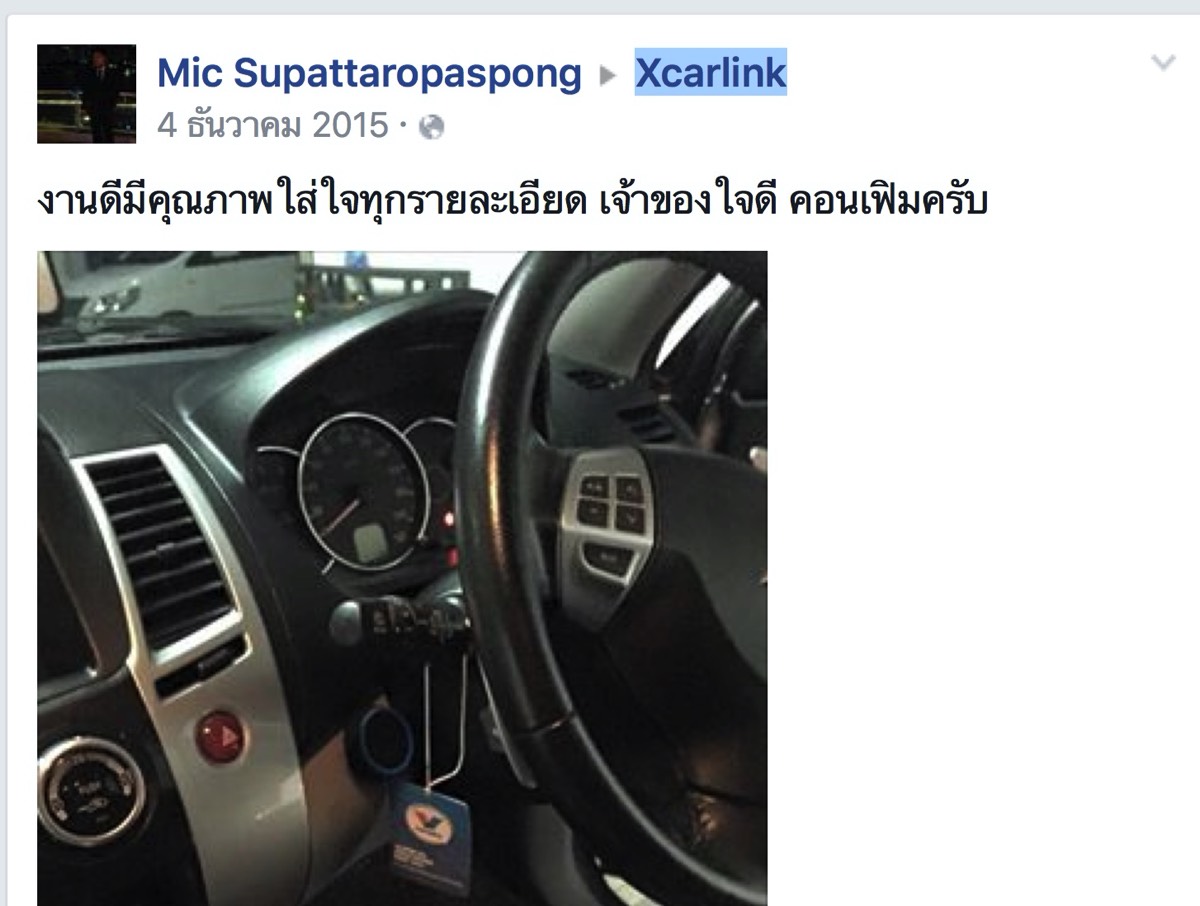Select the word คอนเฟิมครับ in the post
Image resolution: width=1200 pixels, height=906 pixels.
[888, 203]
